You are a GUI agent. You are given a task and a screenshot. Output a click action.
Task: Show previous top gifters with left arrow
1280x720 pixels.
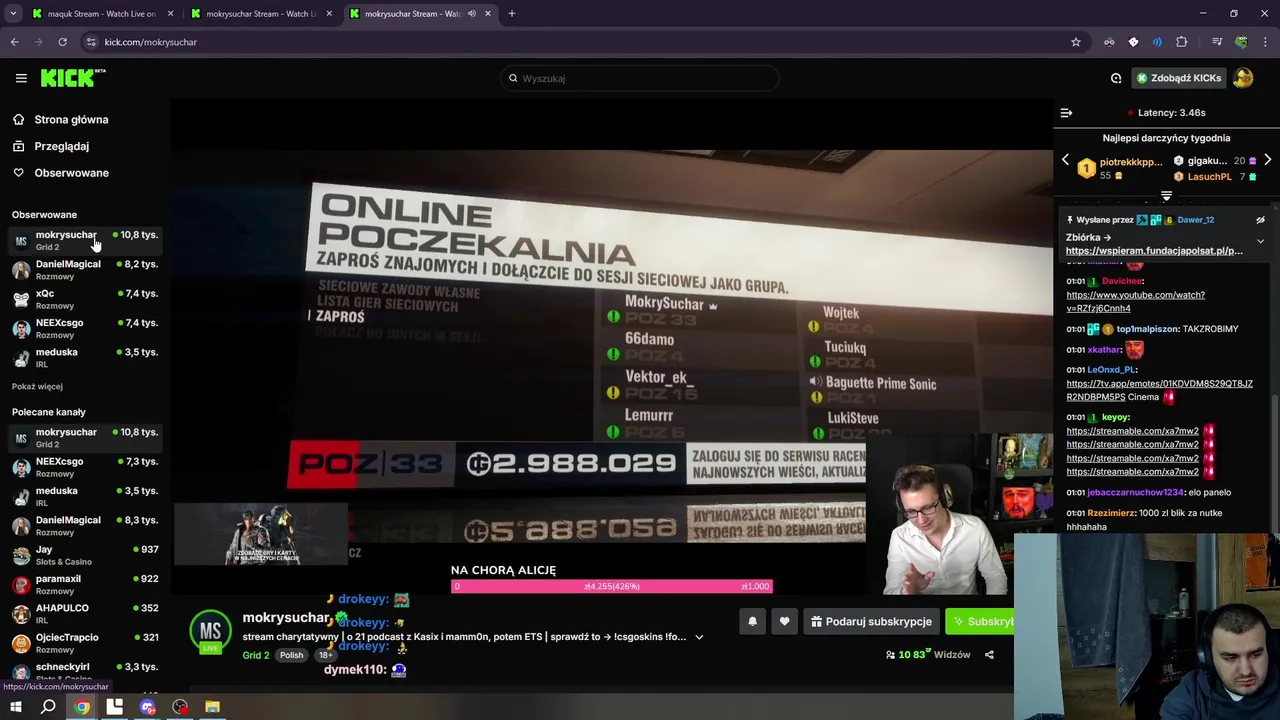coord(1065,161)
